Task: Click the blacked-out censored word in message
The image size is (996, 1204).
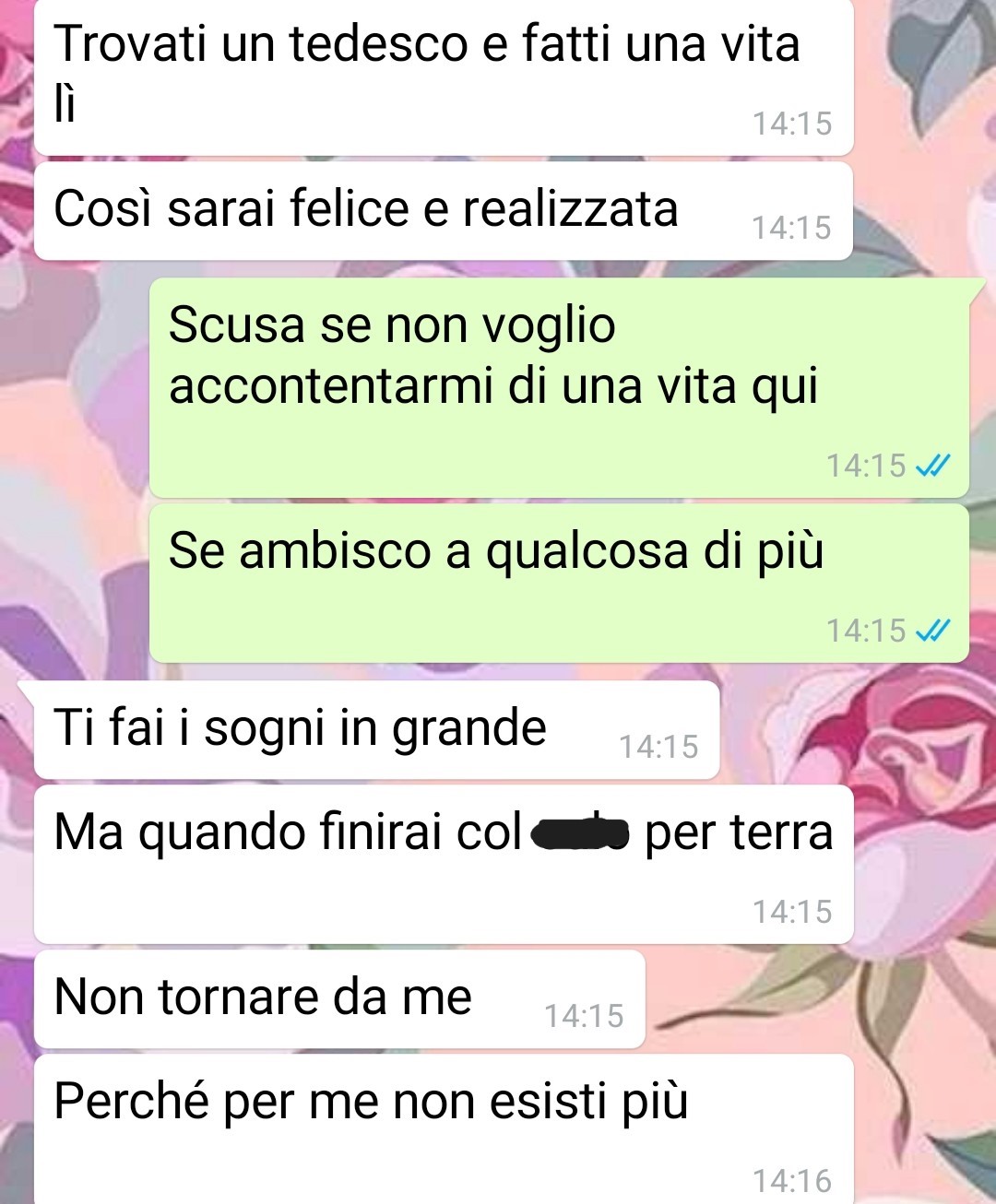Action: (x=579, y=834)
